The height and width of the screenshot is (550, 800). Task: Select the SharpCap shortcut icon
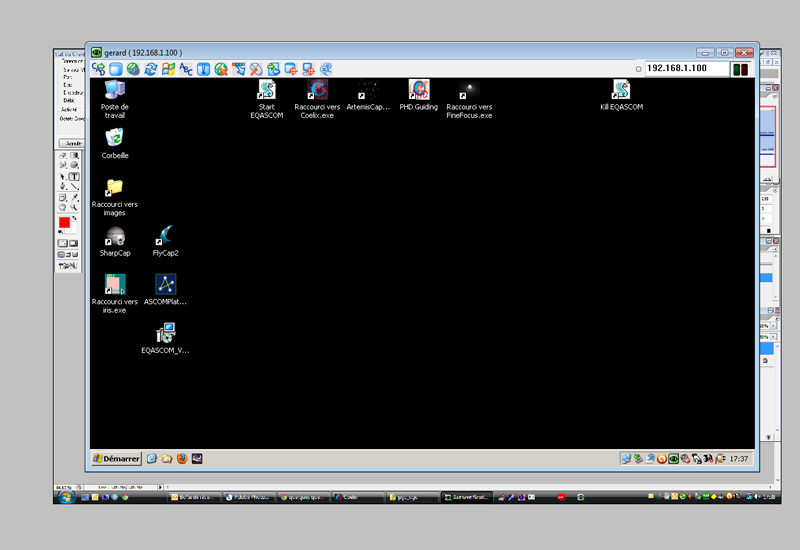coord(115,241)
